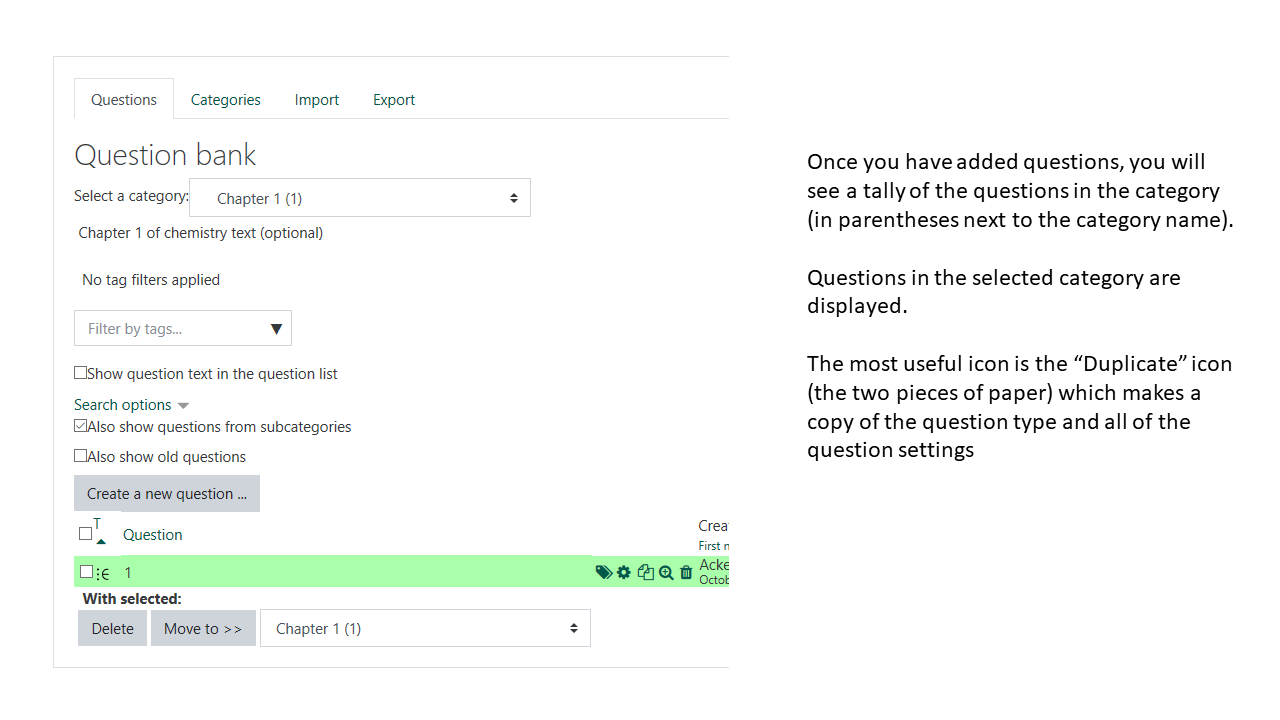
Task: Click the trash icon to delete question 1
Action: (x=686, y=572)
